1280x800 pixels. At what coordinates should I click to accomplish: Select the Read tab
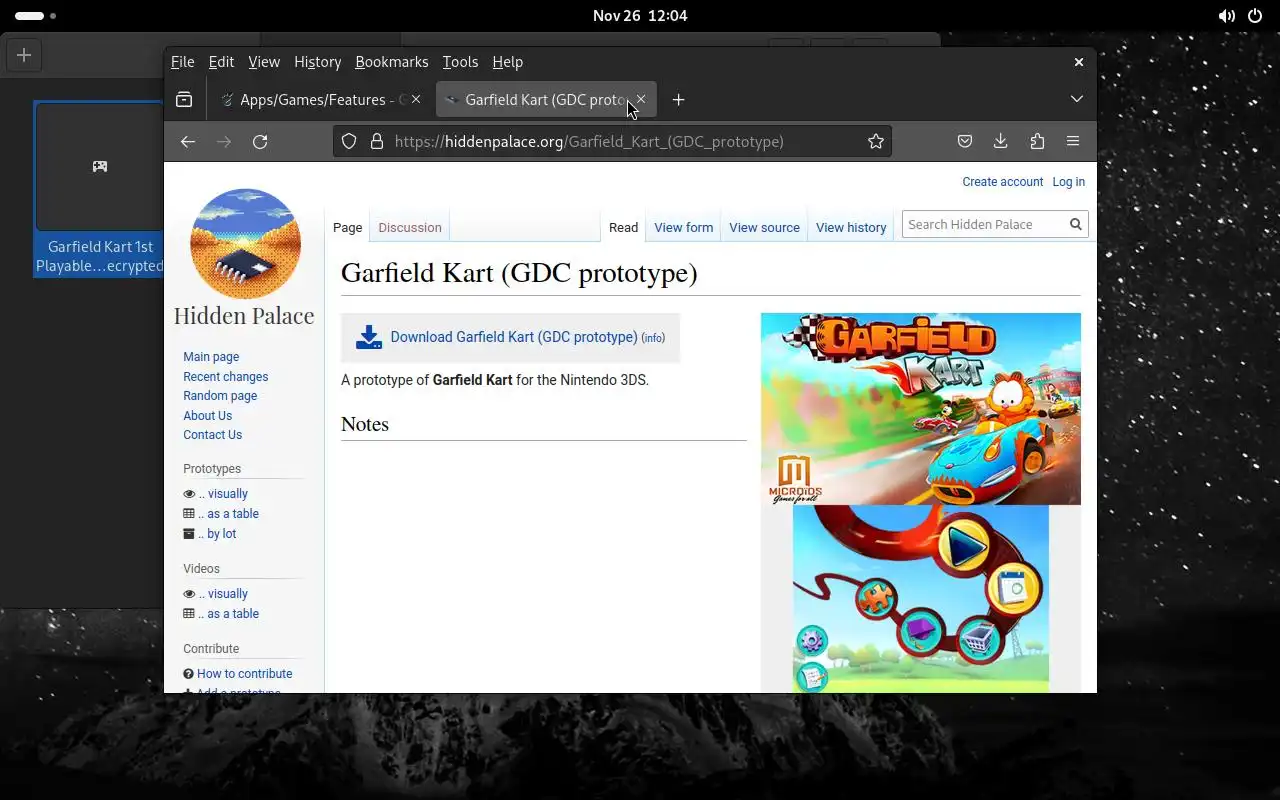[x=624, y=228]
